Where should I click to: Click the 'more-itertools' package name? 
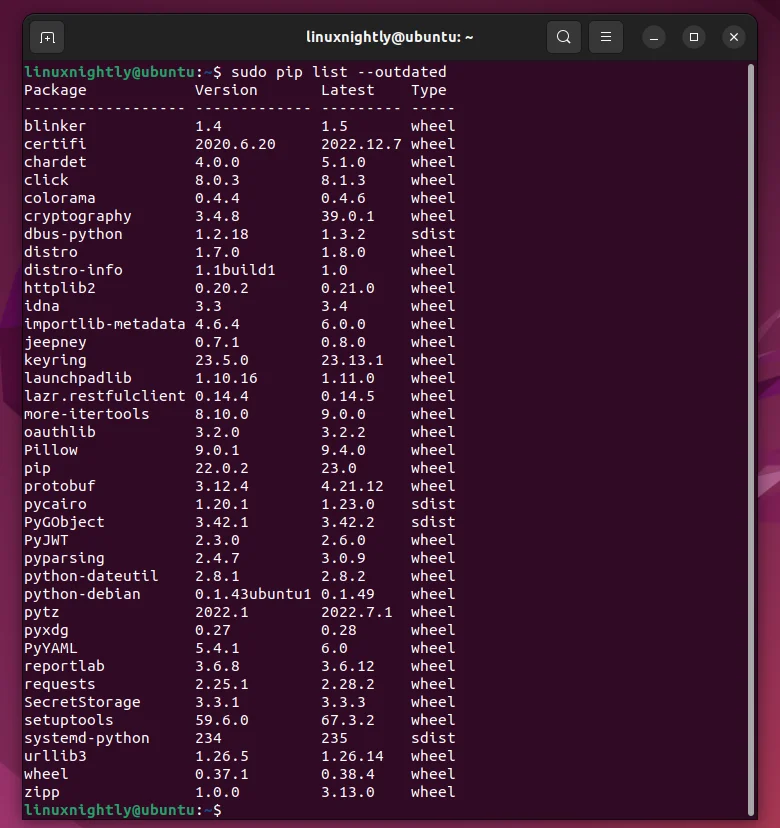(87, 414)
